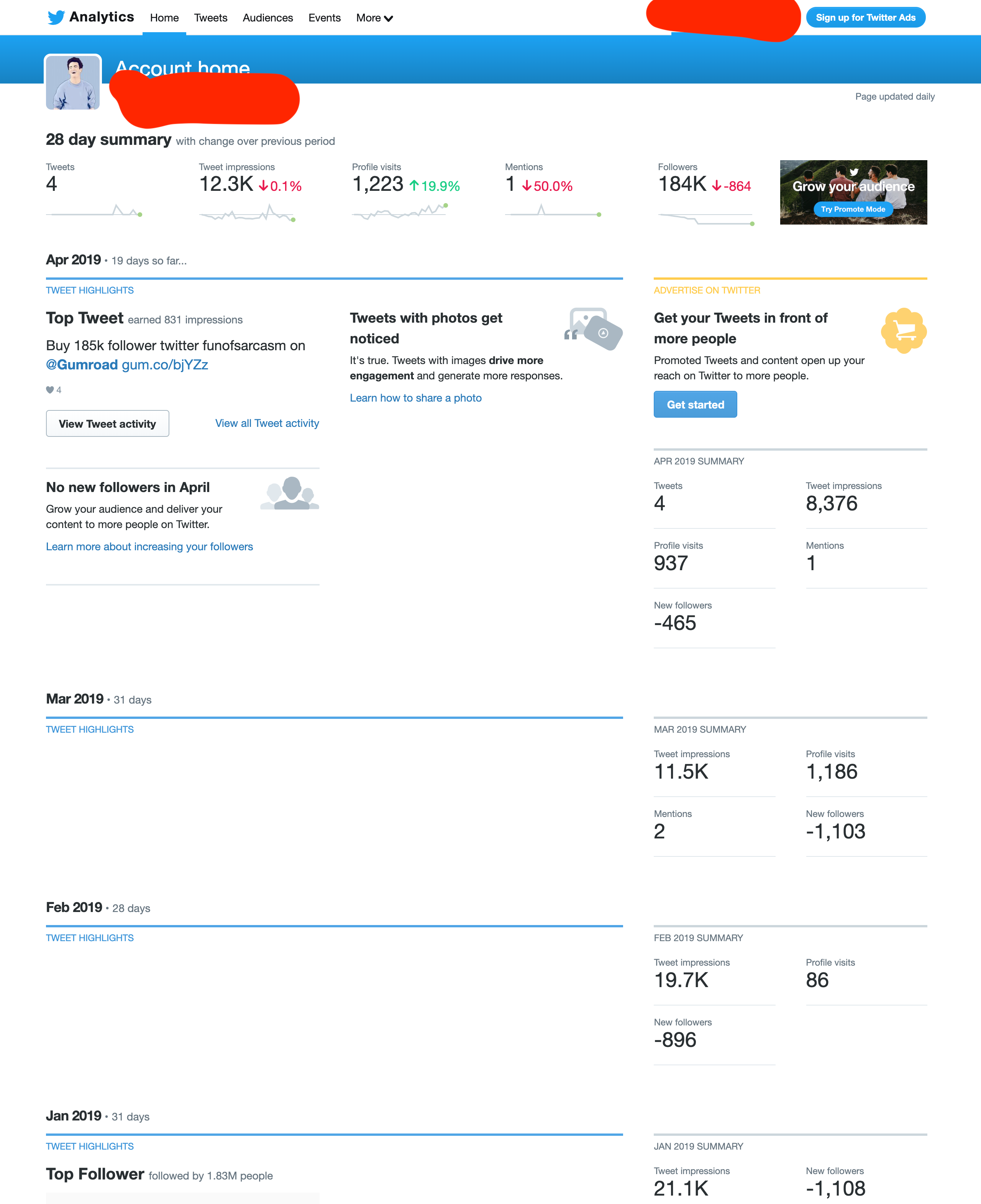Open View all Tweet activity link
The height and width of the screenshot is (1204, 981).
(x=267, y=423)
